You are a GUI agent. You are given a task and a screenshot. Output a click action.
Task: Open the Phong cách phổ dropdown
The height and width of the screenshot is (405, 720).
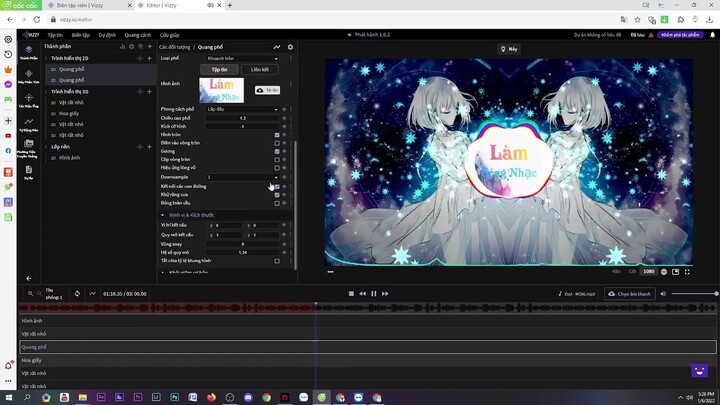click(x=243, y=108)
